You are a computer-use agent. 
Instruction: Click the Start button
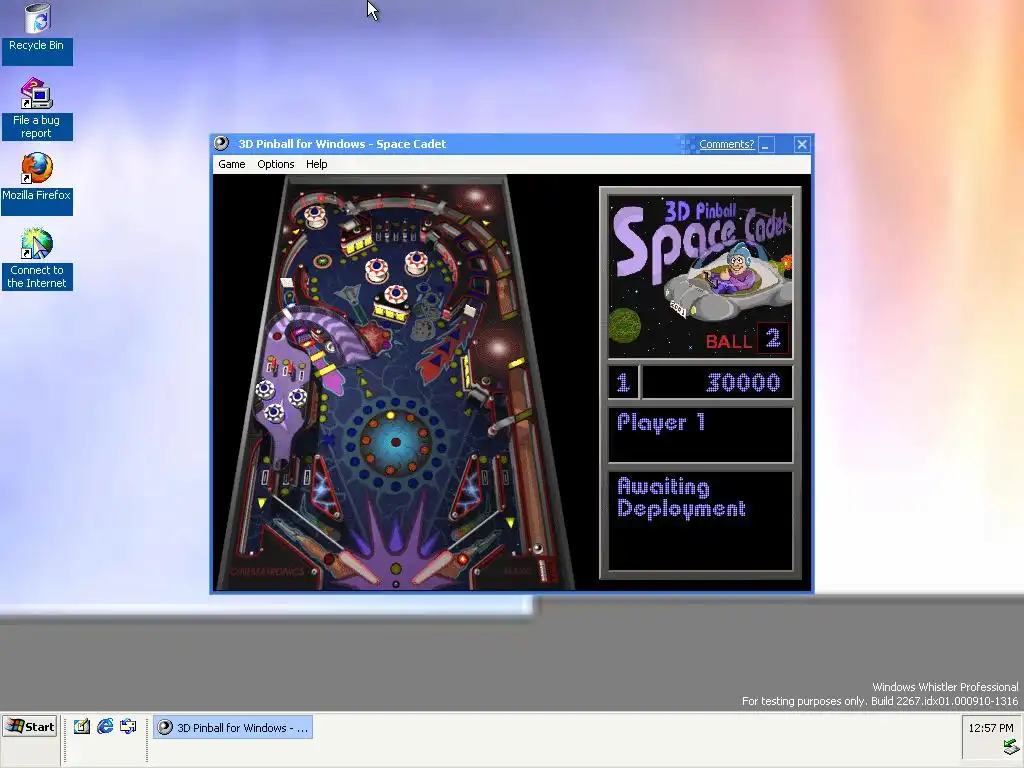pos(30,726)
